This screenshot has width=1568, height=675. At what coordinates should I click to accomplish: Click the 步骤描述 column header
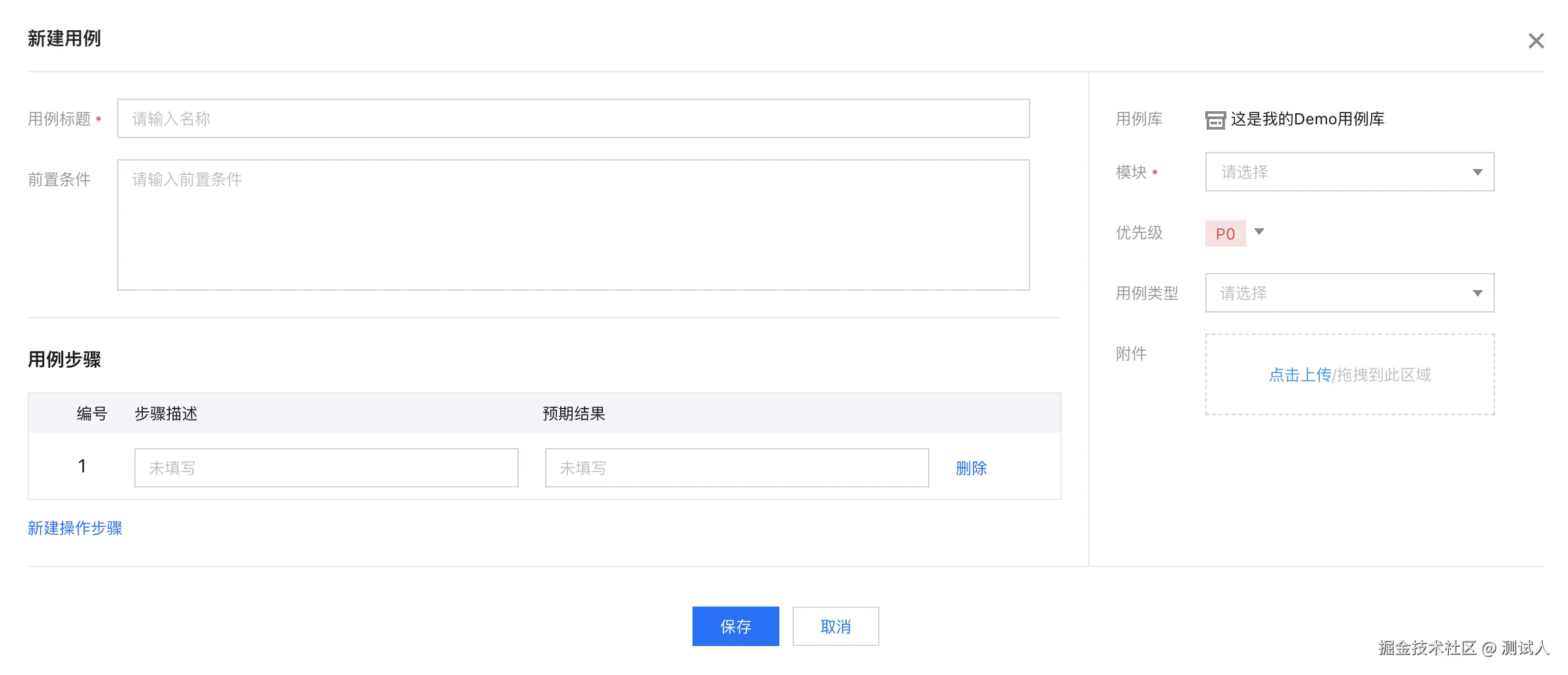click(166, 414)
